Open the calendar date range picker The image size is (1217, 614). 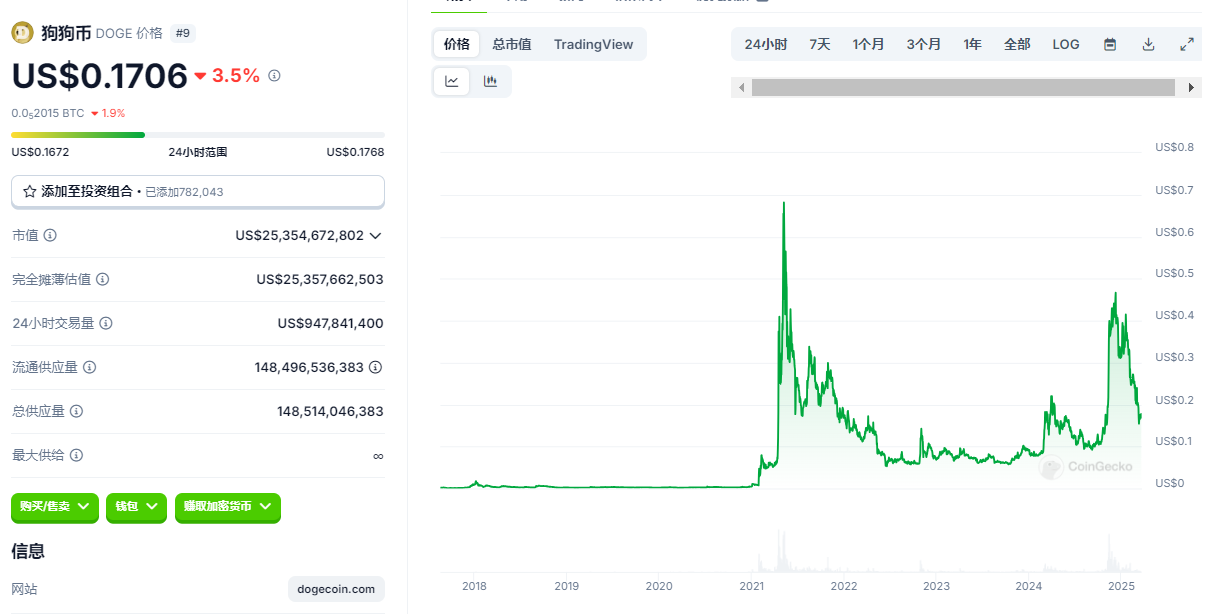pyautogui.click(x=1110, y=44)
